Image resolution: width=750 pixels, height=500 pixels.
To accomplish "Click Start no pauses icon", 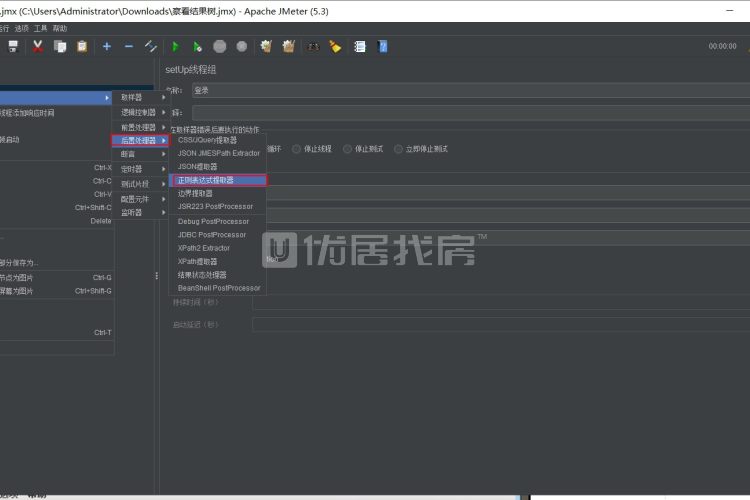I will tap(197, 46).
